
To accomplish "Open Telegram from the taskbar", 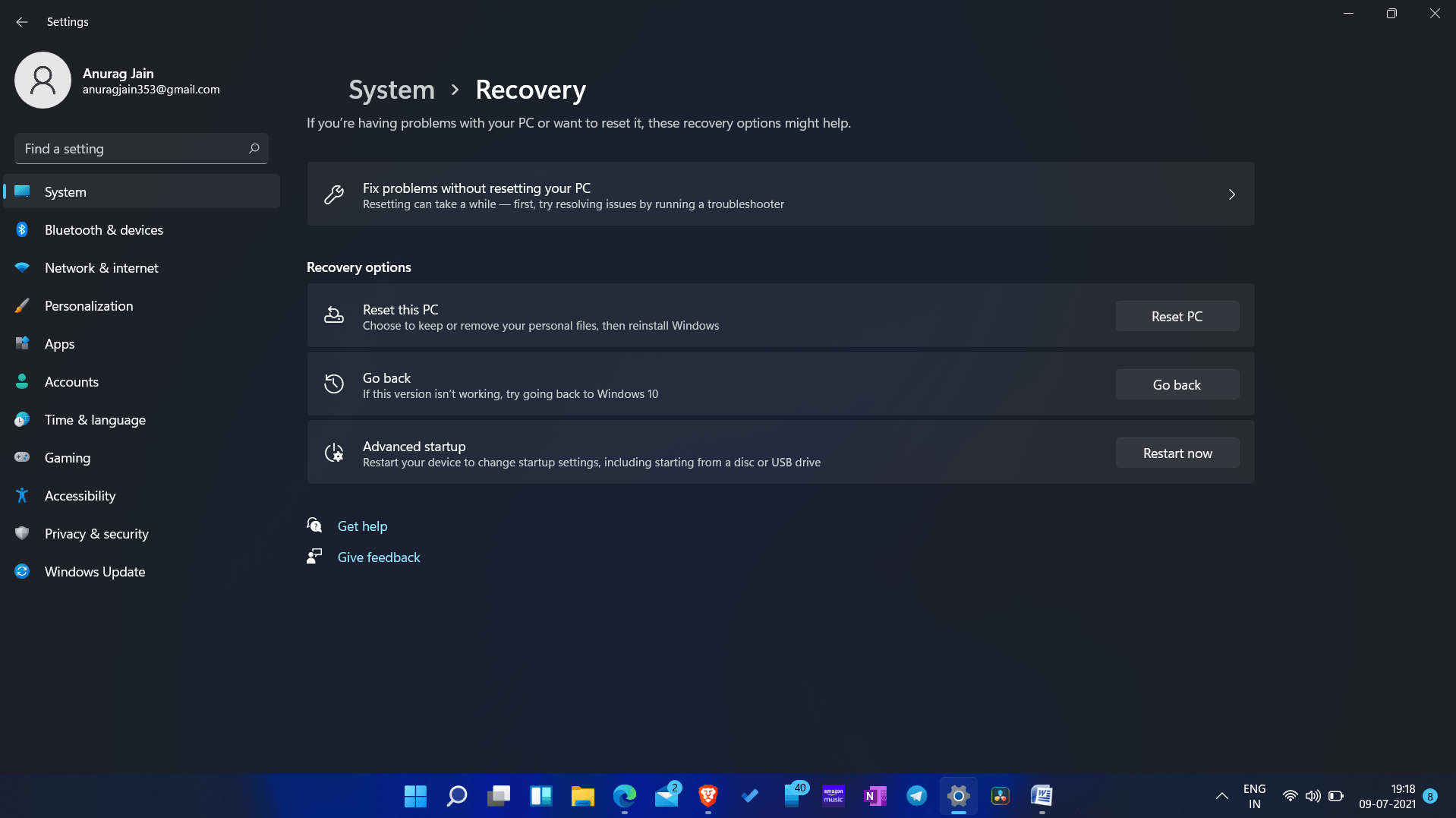I will point(916,796).
